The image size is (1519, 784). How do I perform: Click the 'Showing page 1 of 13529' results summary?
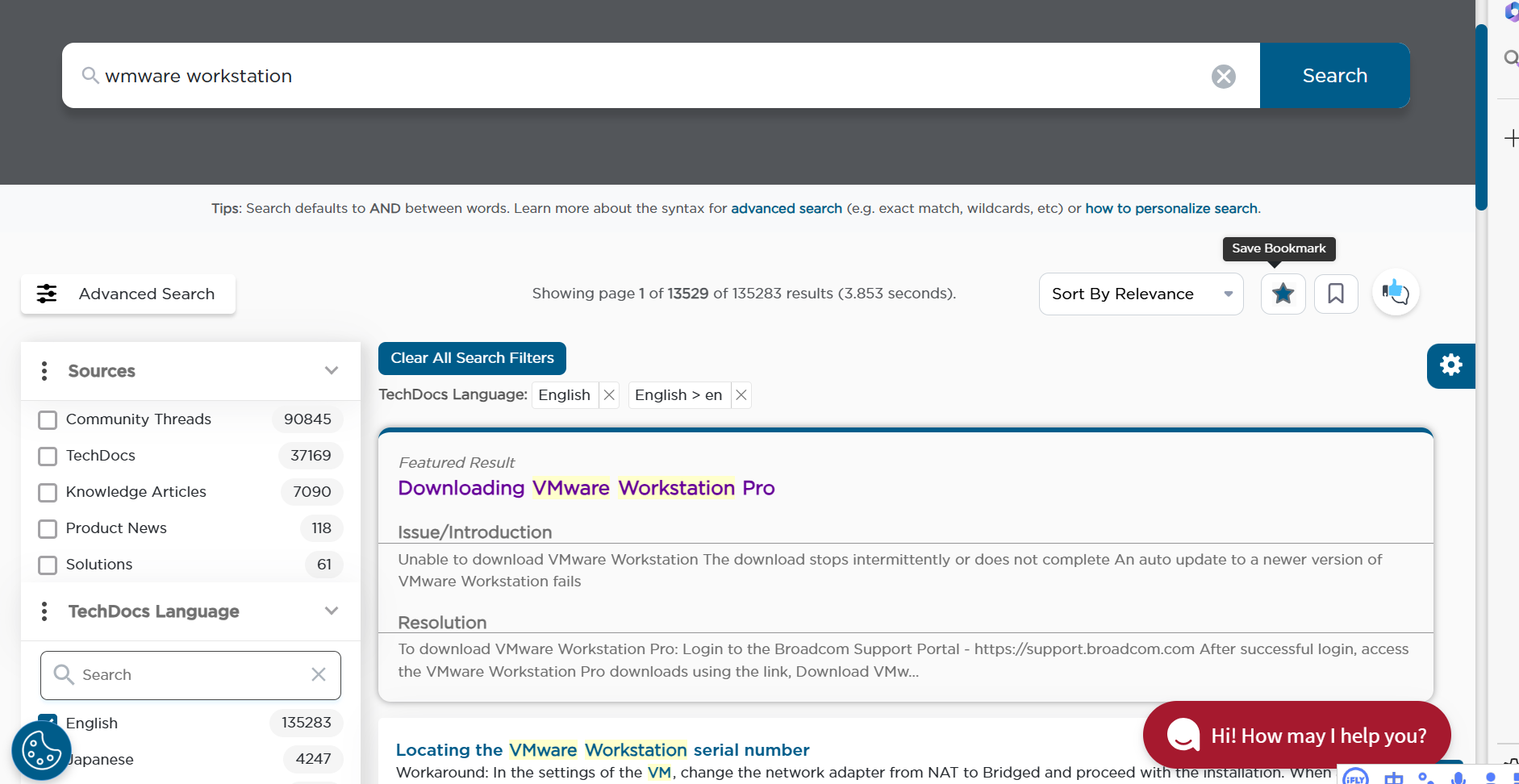click(744, 294)
